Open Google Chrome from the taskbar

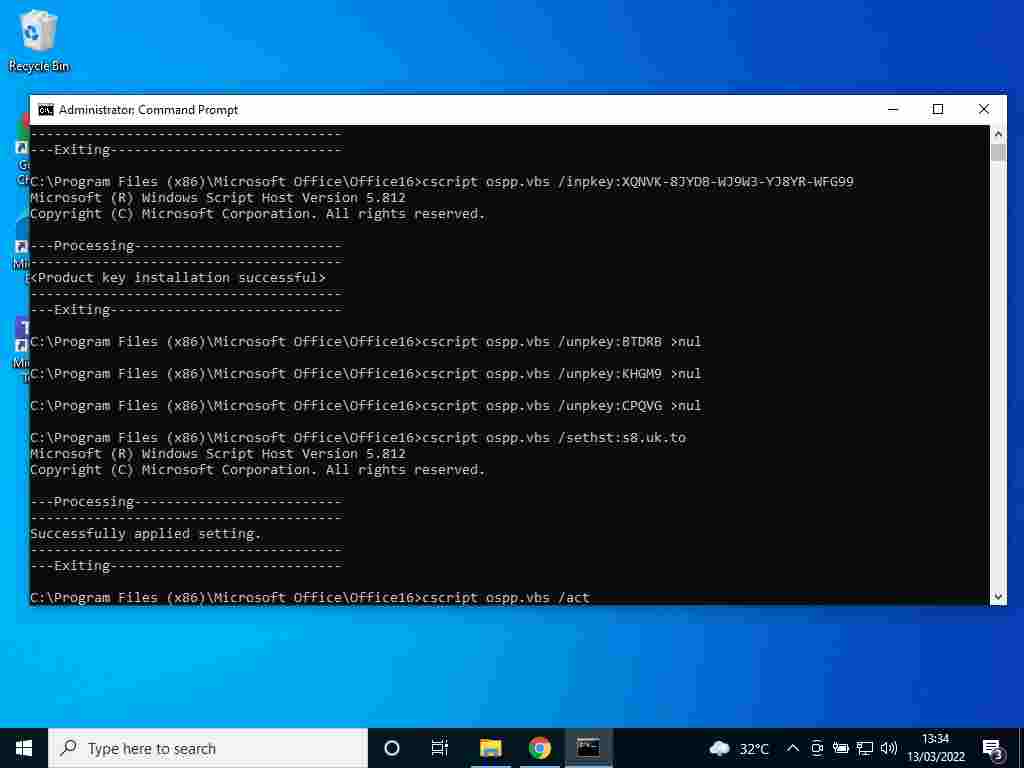coord(539,748)
